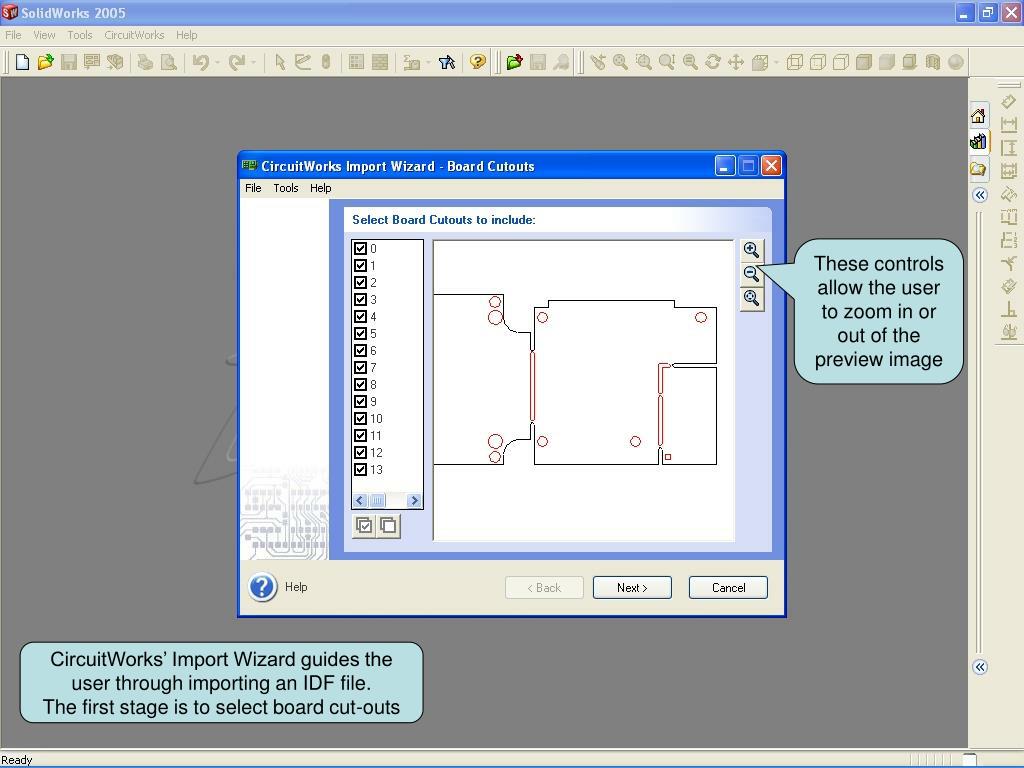Click Select All cutouts icon button
Screen dimensions: 1024x768
364,526
